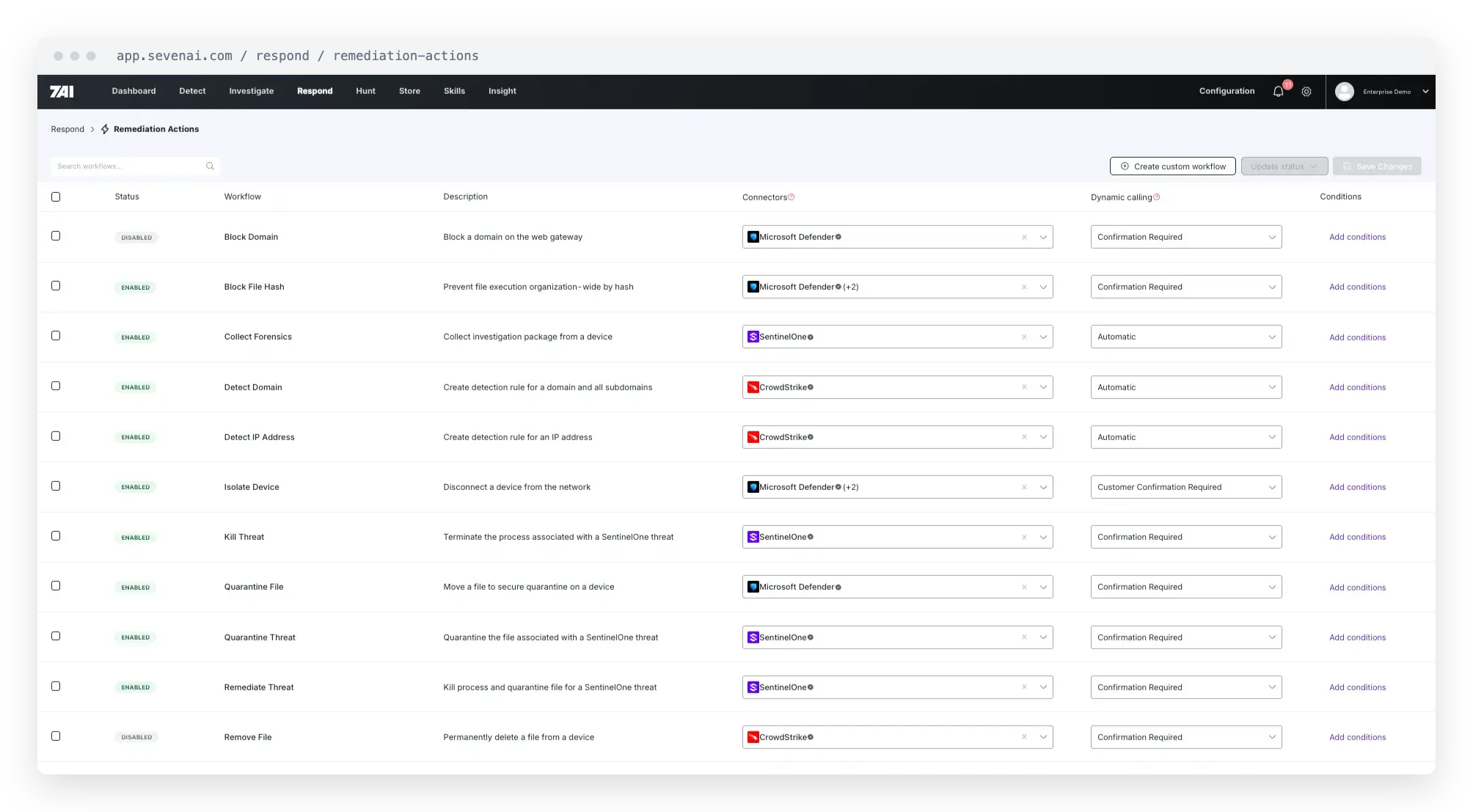Viewport: 1473px width, 812px height.
Task: Open Enterprise Demo account dropdown chevron
Action: click(1425, 92)
